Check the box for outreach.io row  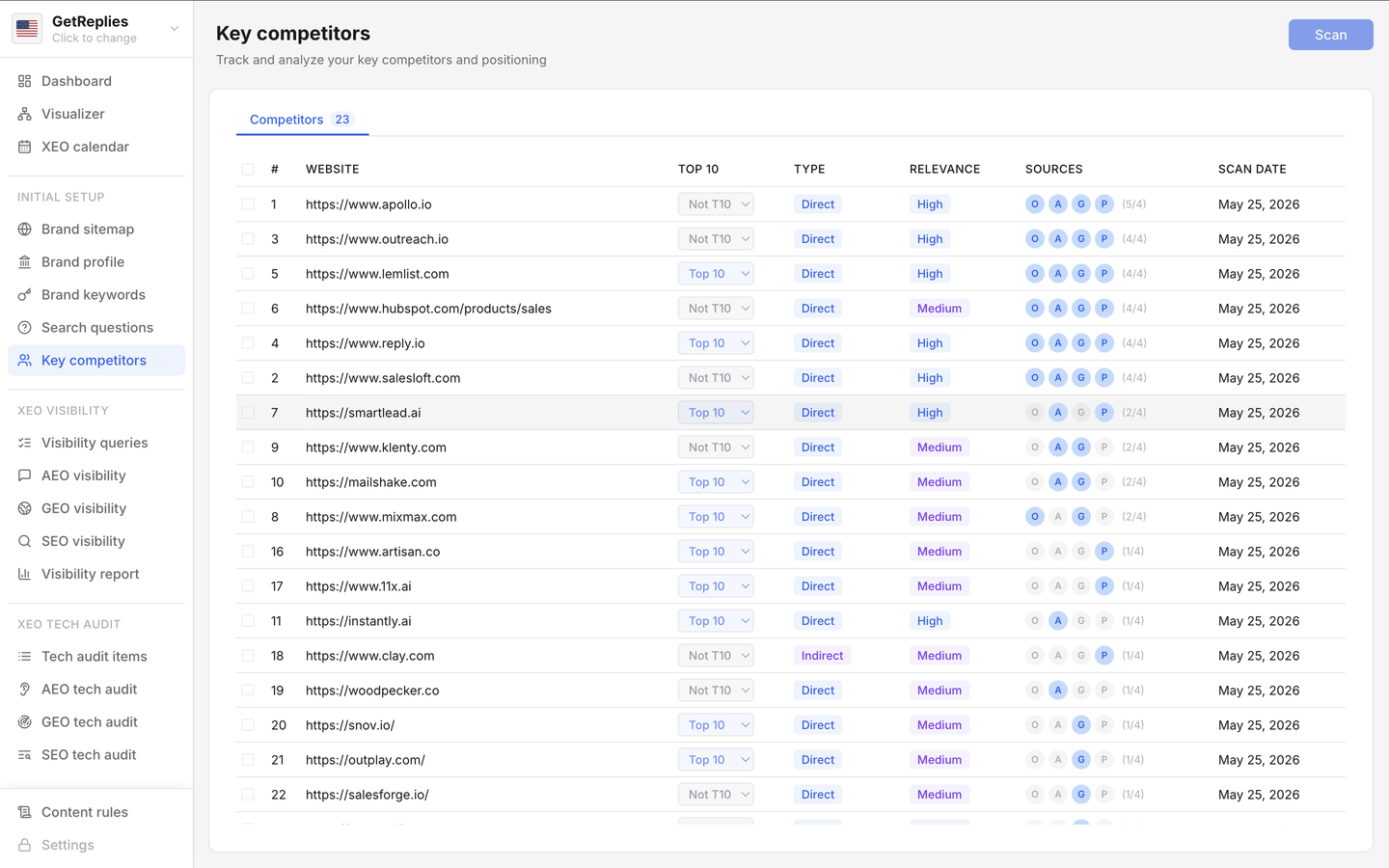pos(248,239)
